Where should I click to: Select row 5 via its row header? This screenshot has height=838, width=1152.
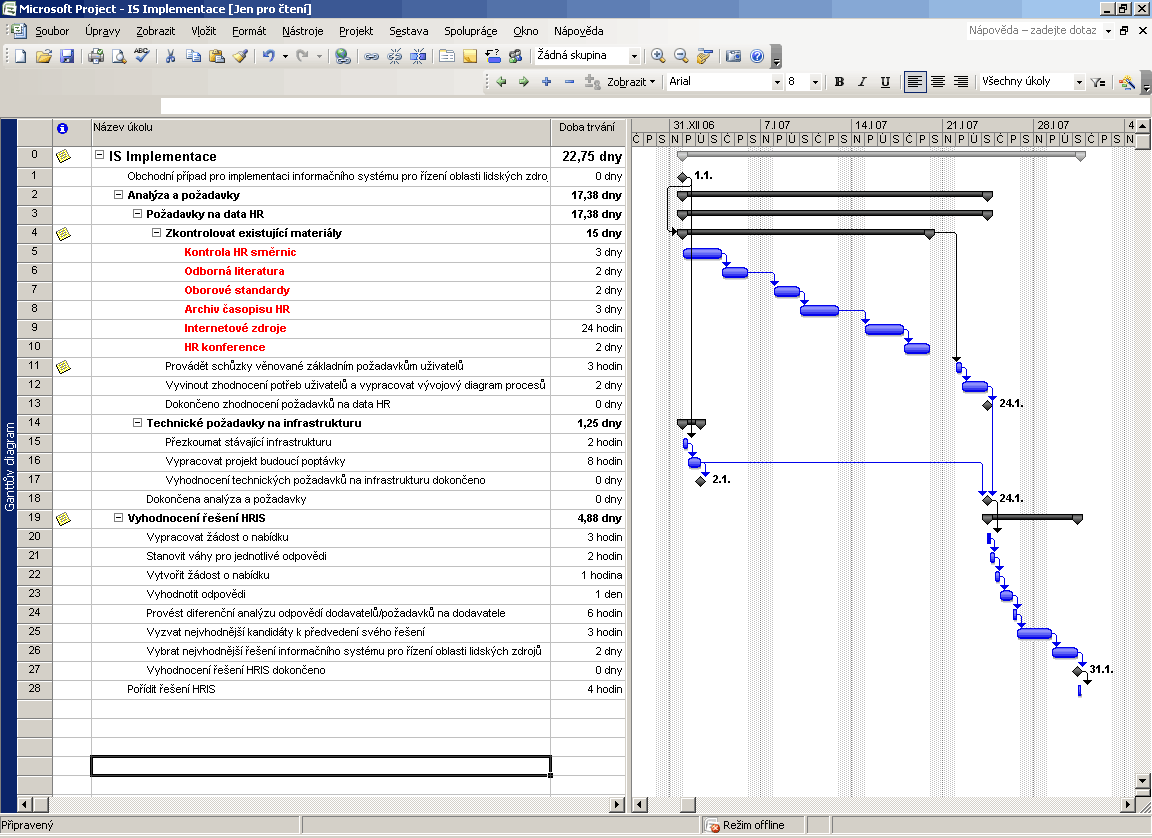[x=35, y=252]
